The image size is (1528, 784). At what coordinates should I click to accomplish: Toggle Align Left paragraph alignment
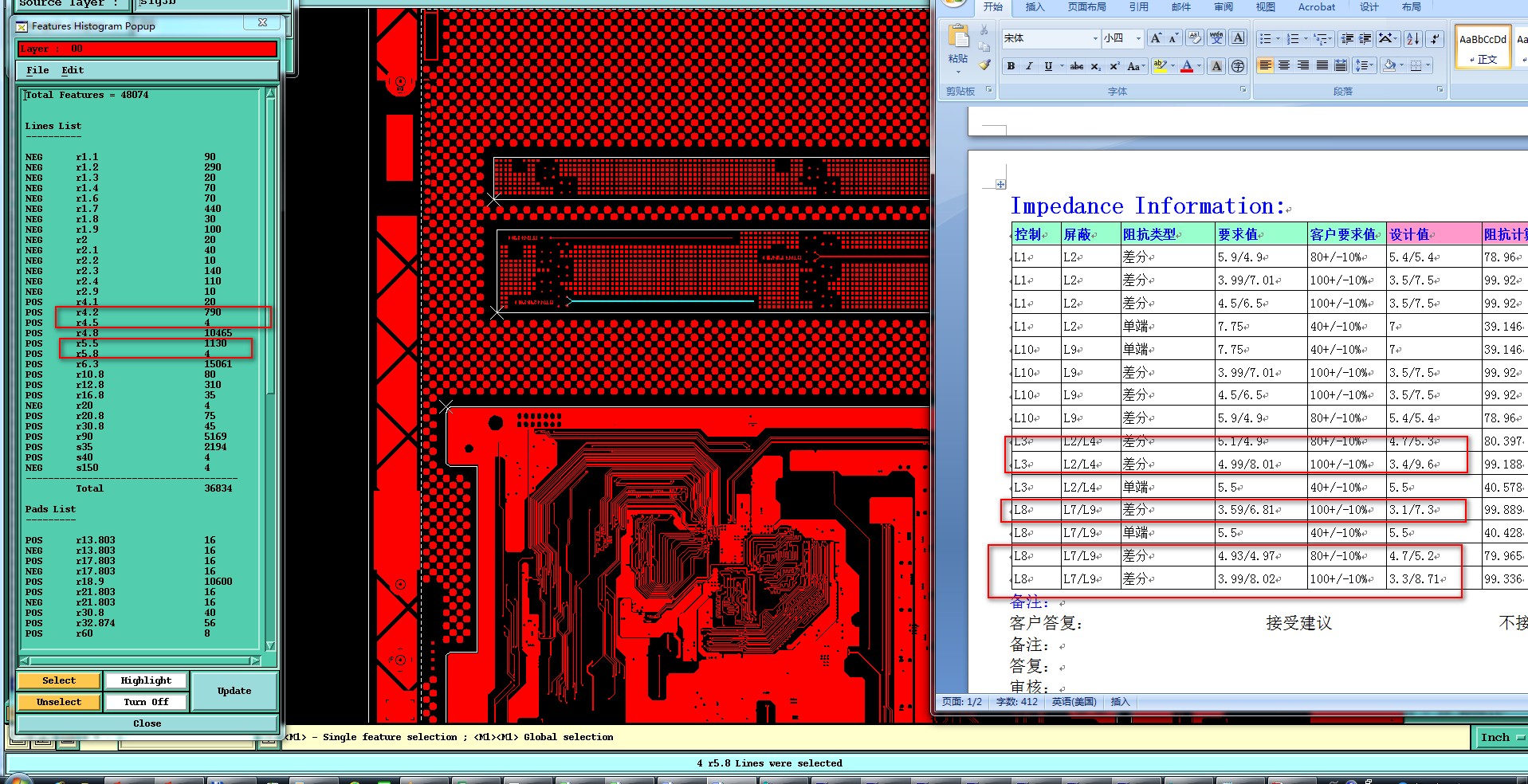[1266, 65]
